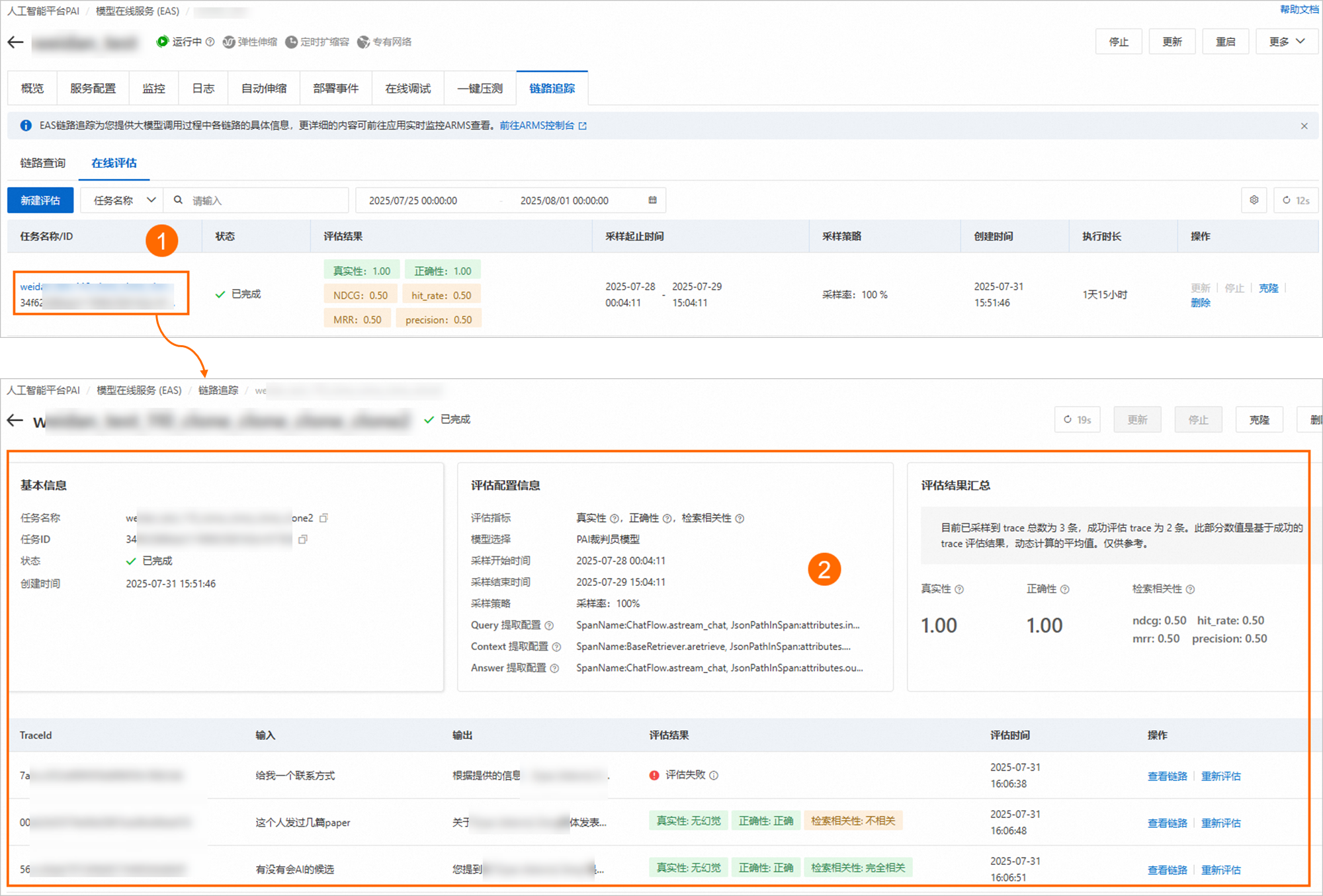
Task: Switch to the 概览 tab
Action: click(x=32, y=88)
